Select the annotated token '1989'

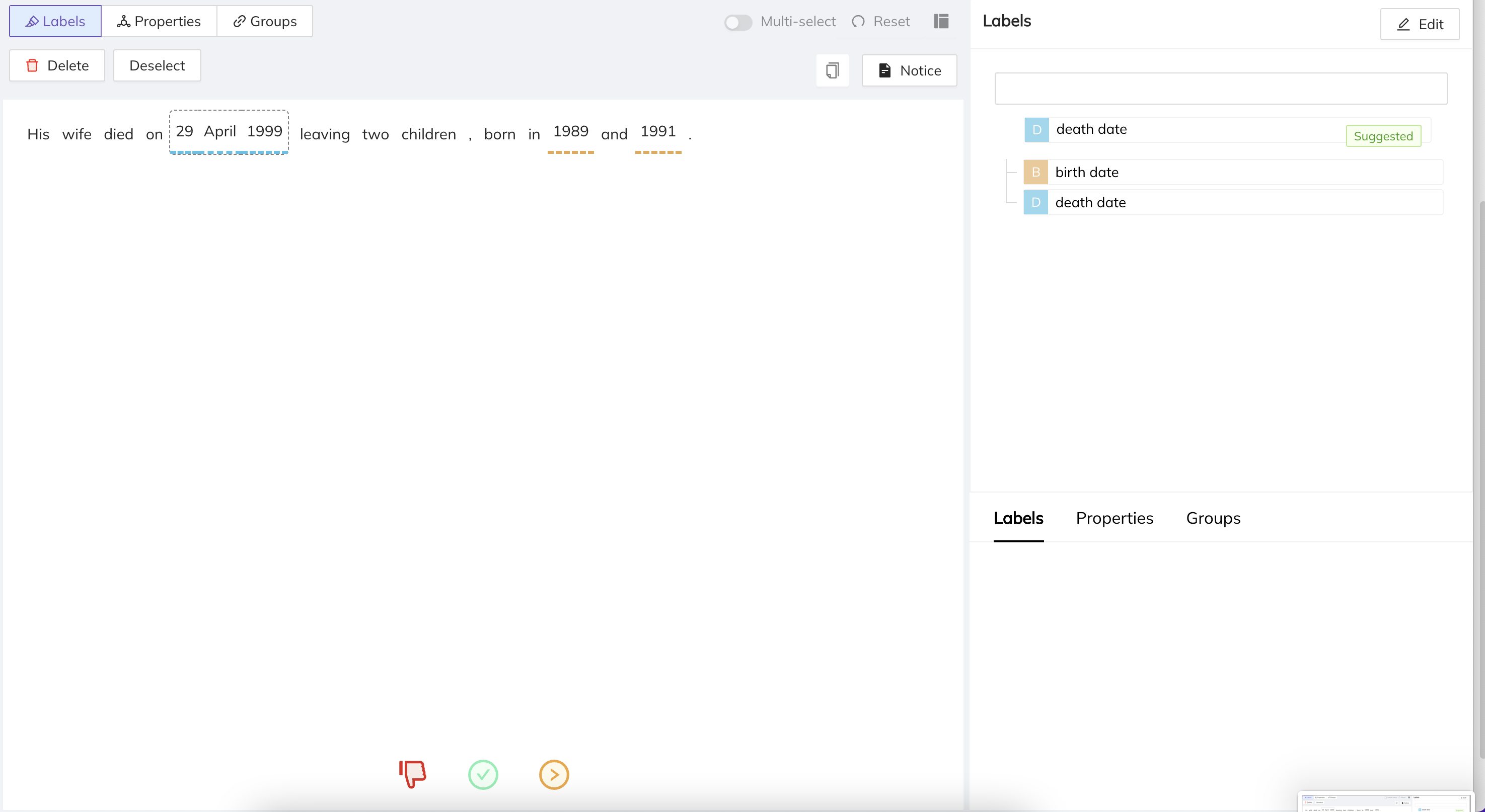[x=571, y=131]
